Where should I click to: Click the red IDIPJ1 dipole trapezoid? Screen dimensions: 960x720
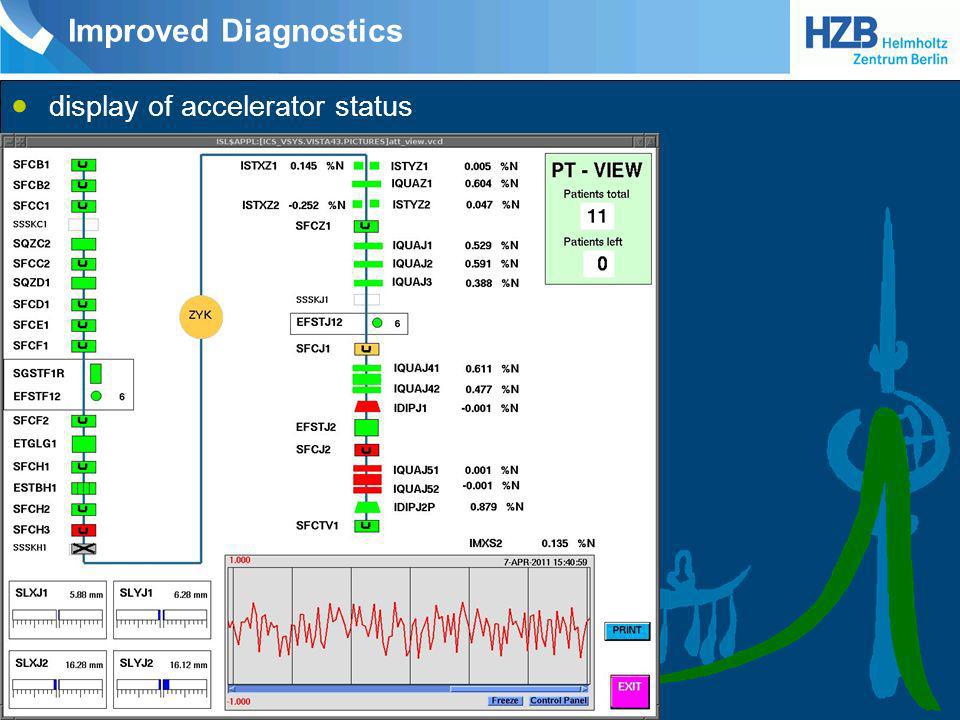point(367,407)
